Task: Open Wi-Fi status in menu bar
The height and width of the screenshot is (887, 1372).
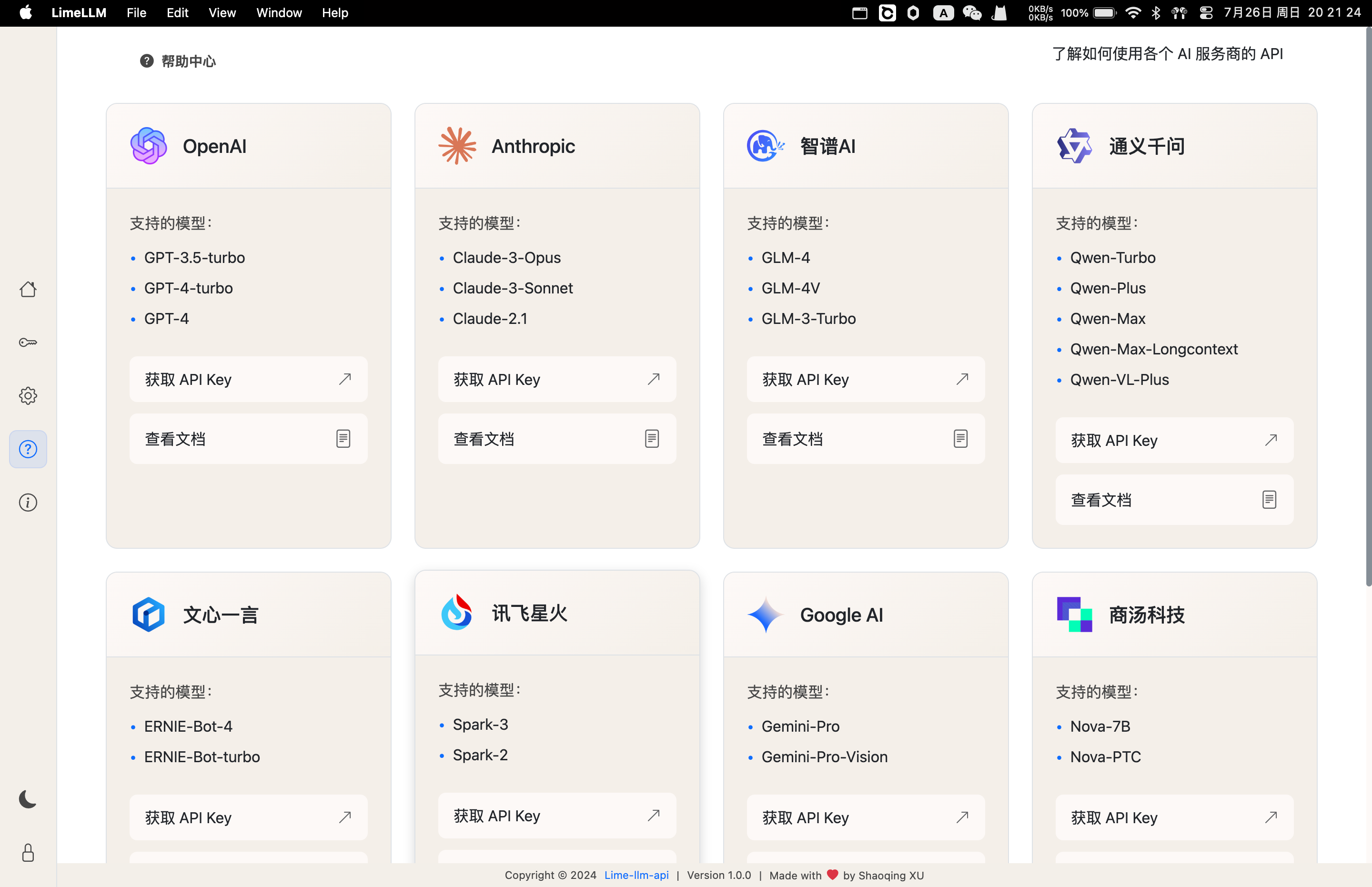Action: [1132, 13]
